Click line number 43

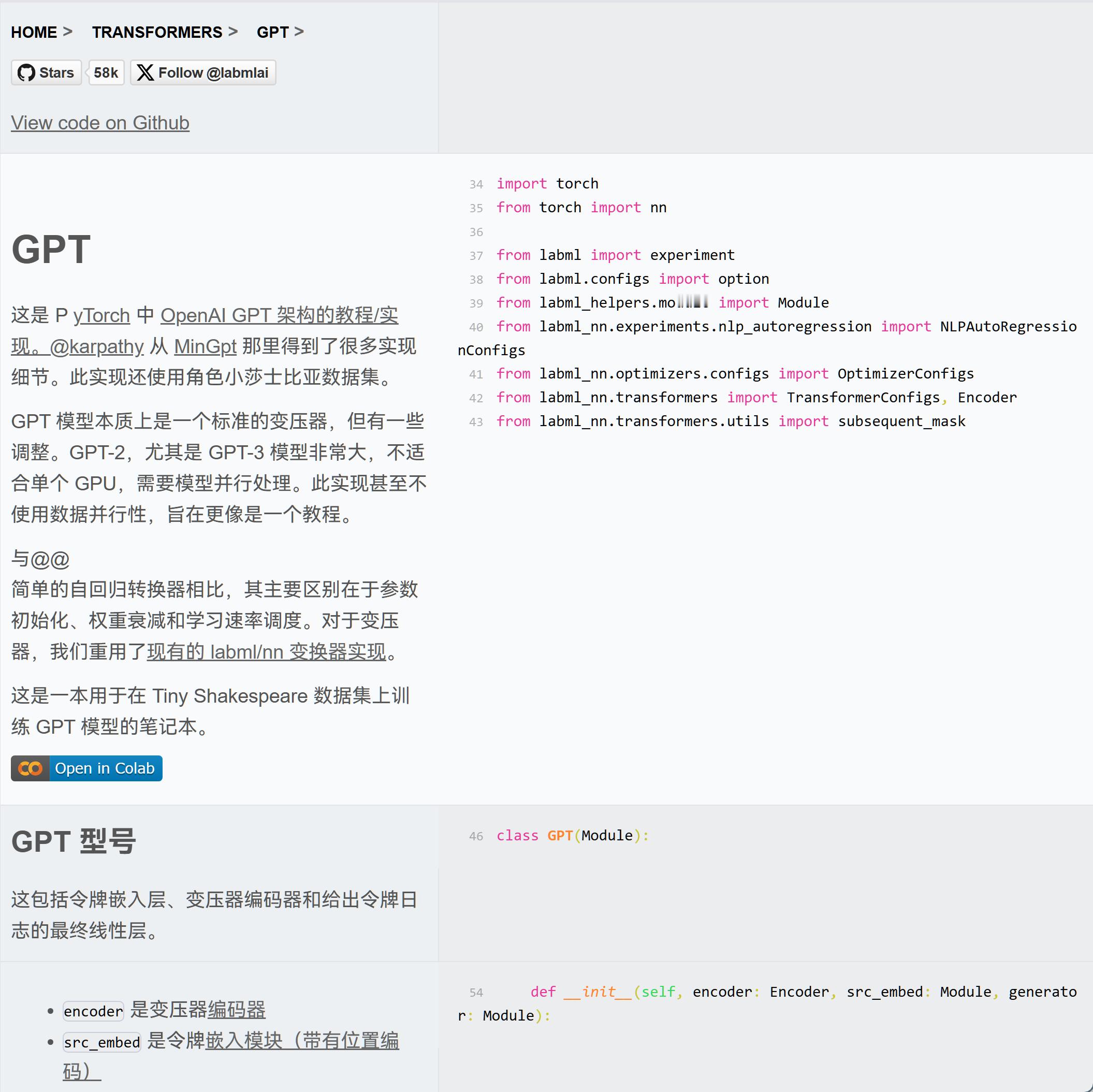coord(476,422)
